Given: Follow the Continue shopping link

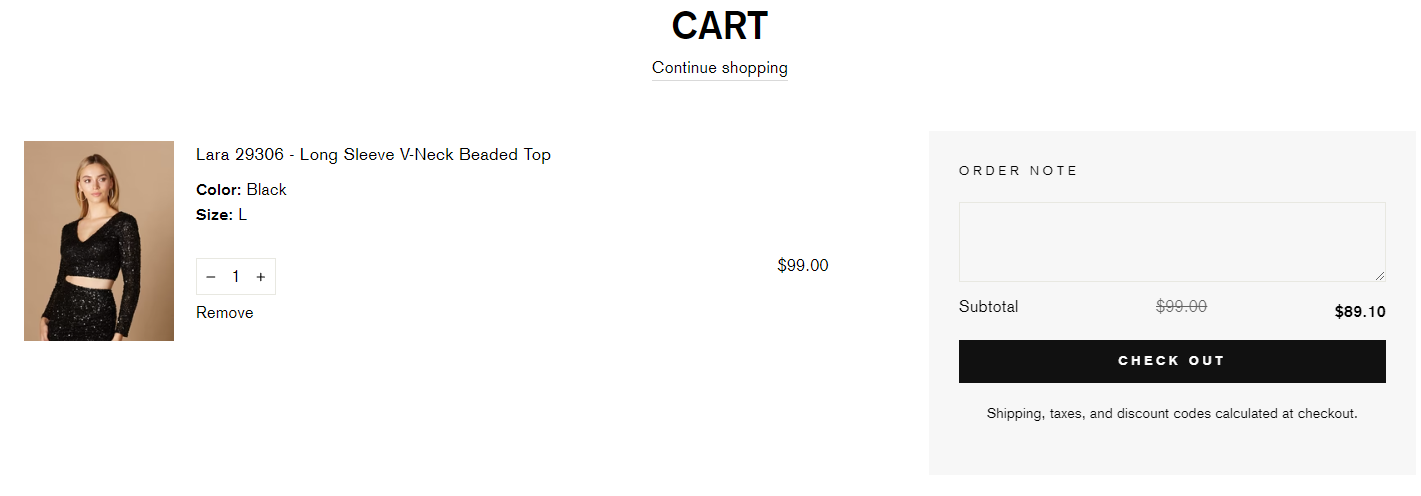Looking at the screenshot, I should tap(720, 68).
